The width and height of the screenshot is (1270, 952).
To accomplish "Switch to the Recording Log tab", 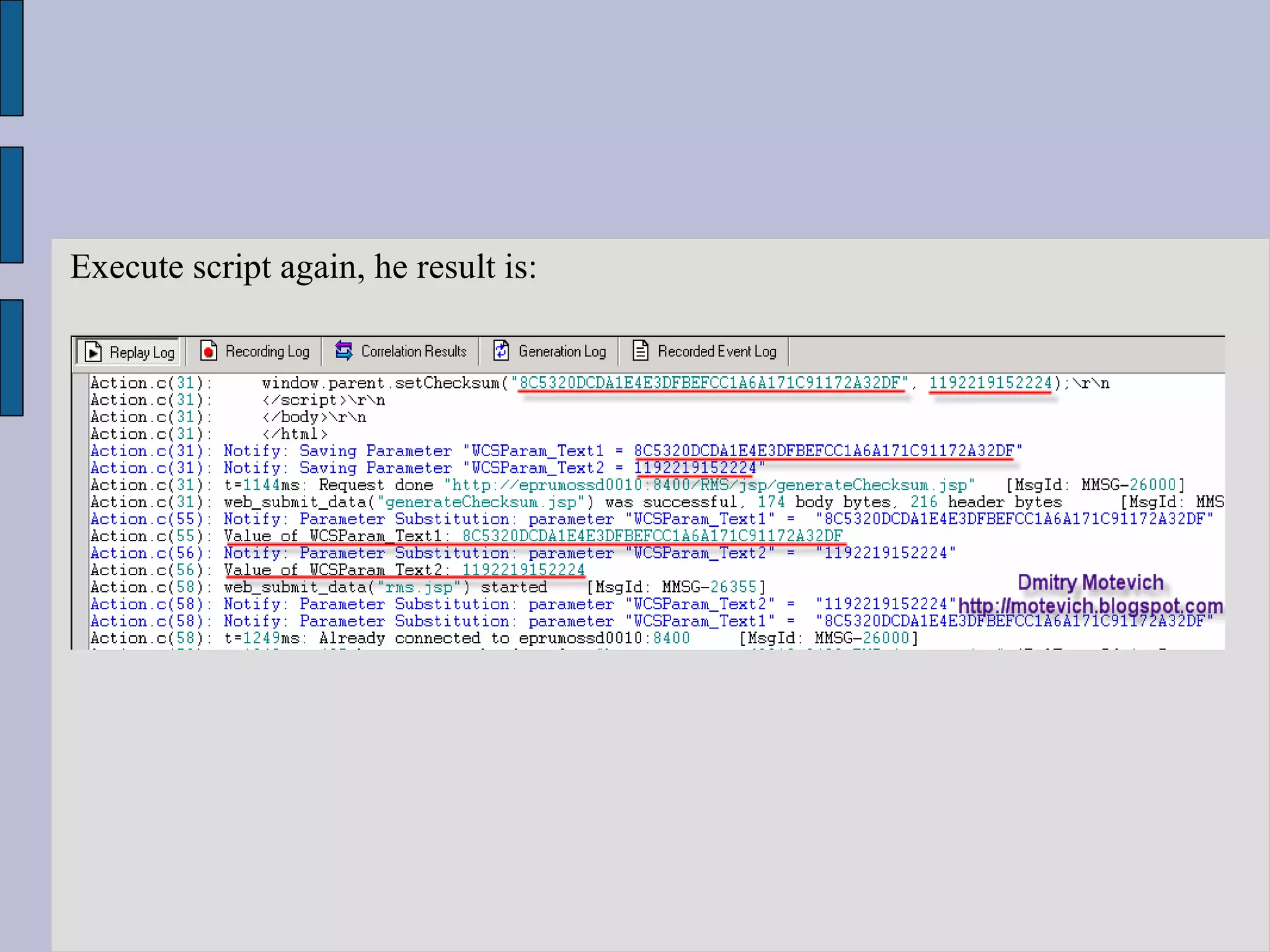I will click(x=254, y=351).
